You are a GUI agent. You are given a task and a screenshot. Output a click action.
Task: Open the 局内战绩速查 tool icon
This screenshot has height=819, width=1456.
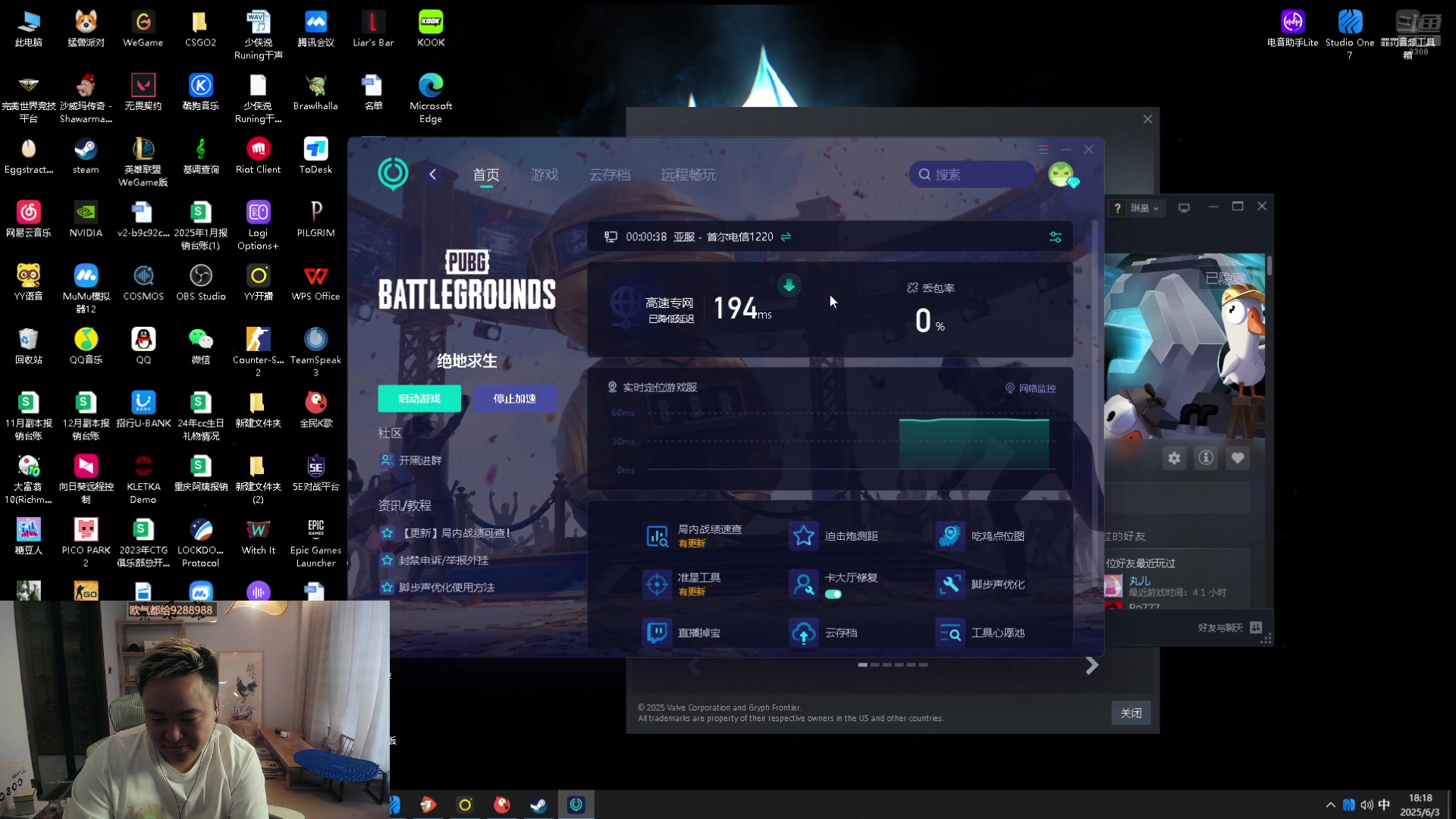tap(657, 536)
